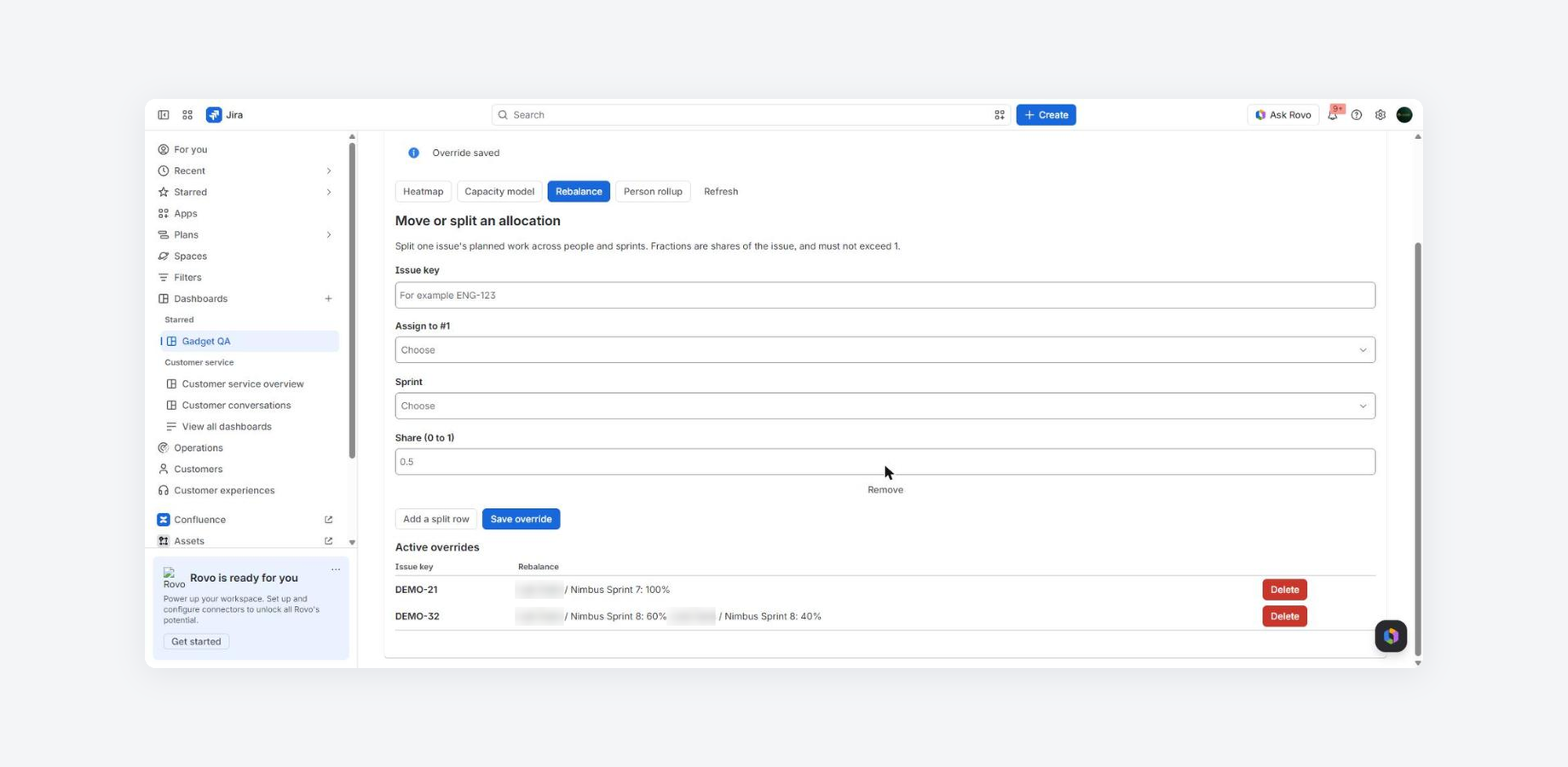Open the Assign to #1 dropdown
Screen dimensions: 1568x767
[885, 350]
